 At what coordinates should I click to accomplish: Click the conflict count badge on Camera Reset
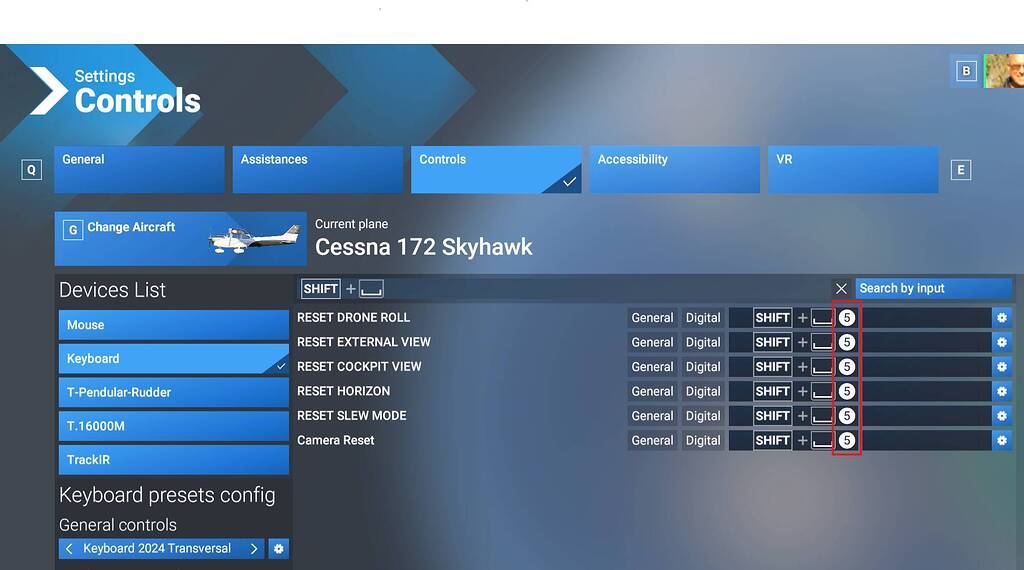tap(846, 441)
